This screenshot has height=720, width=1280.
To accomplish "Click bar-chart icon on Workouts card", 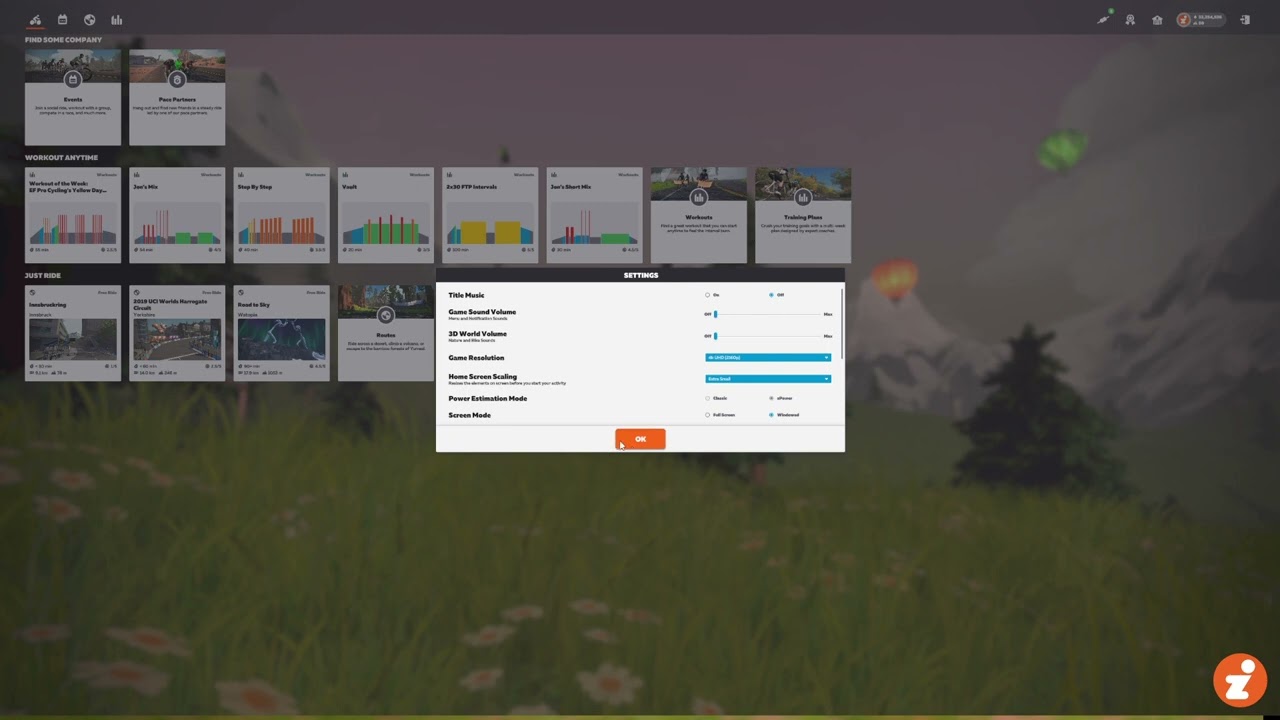I will click(699, 198).
